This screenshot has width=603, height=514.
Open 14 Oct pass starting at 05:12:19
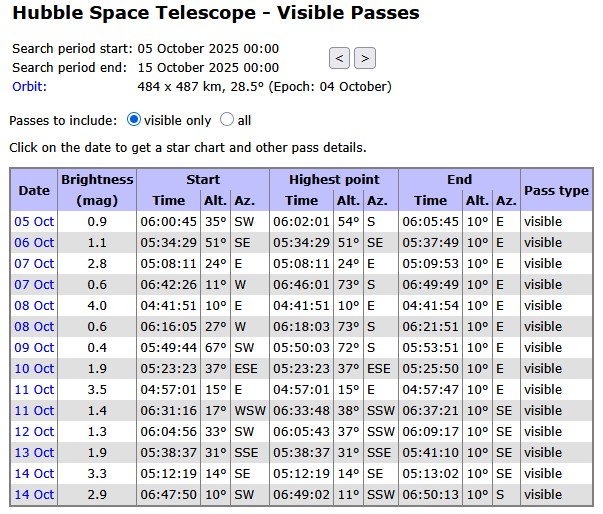point(34,473)
